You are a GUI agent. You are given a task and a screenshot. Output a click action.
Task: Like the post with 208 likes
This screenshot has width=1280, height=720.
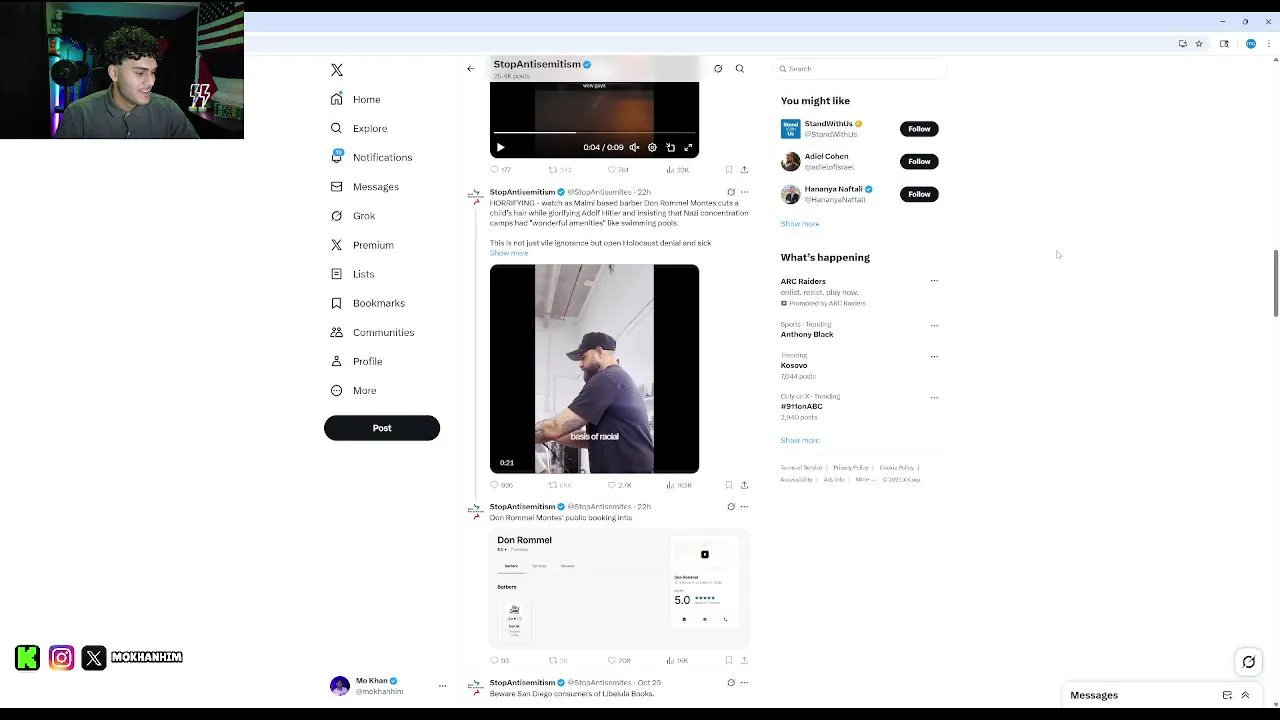pyautogui.click(x=619, y=660)
